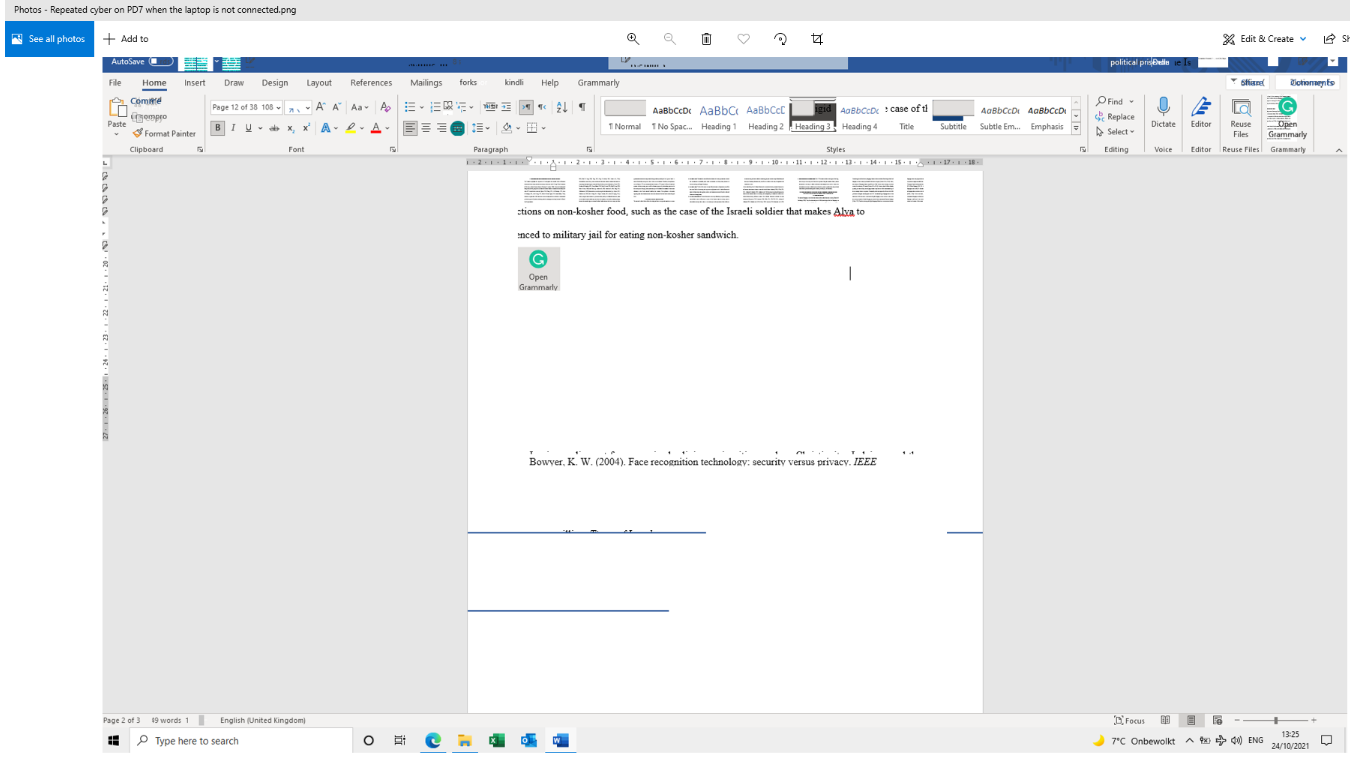Crop the photo
Screen dimensions: 1350x758
[x=817, y=39]
